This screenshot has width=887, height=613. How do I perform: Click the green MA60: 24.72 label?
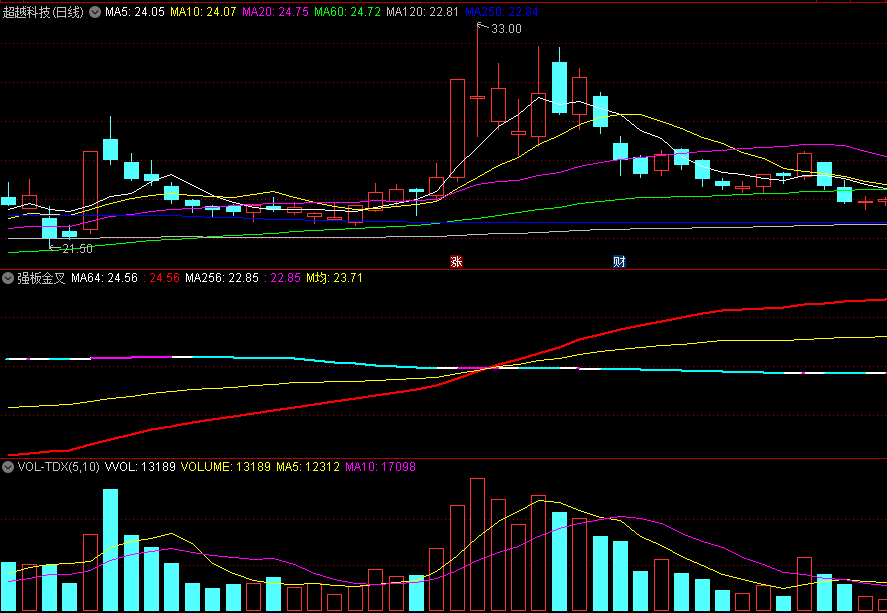coord(347,12)
